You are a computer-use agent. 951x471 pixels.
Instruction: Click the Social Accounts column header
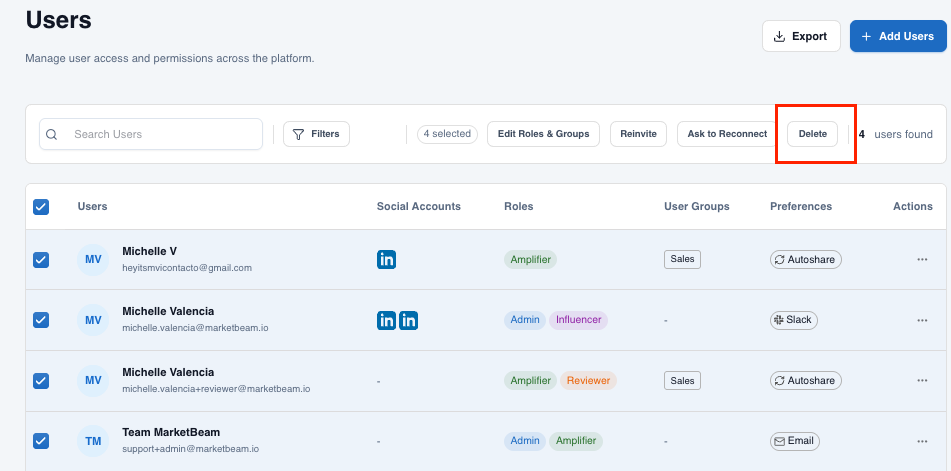pyautogui.click(x=418, y=207)
